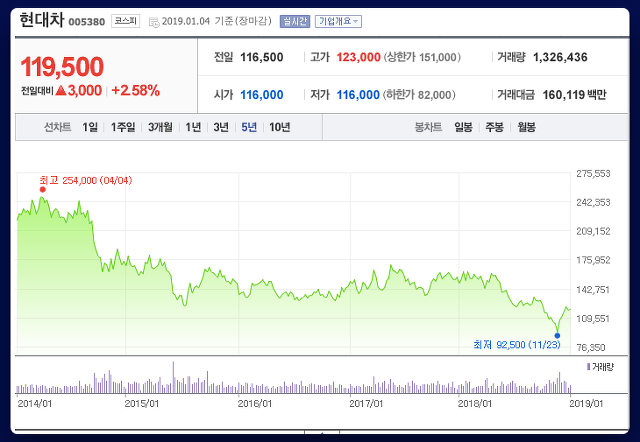Click the 2016/01 axis label
This screenshot has height=442, width=640.
point(255,403)
